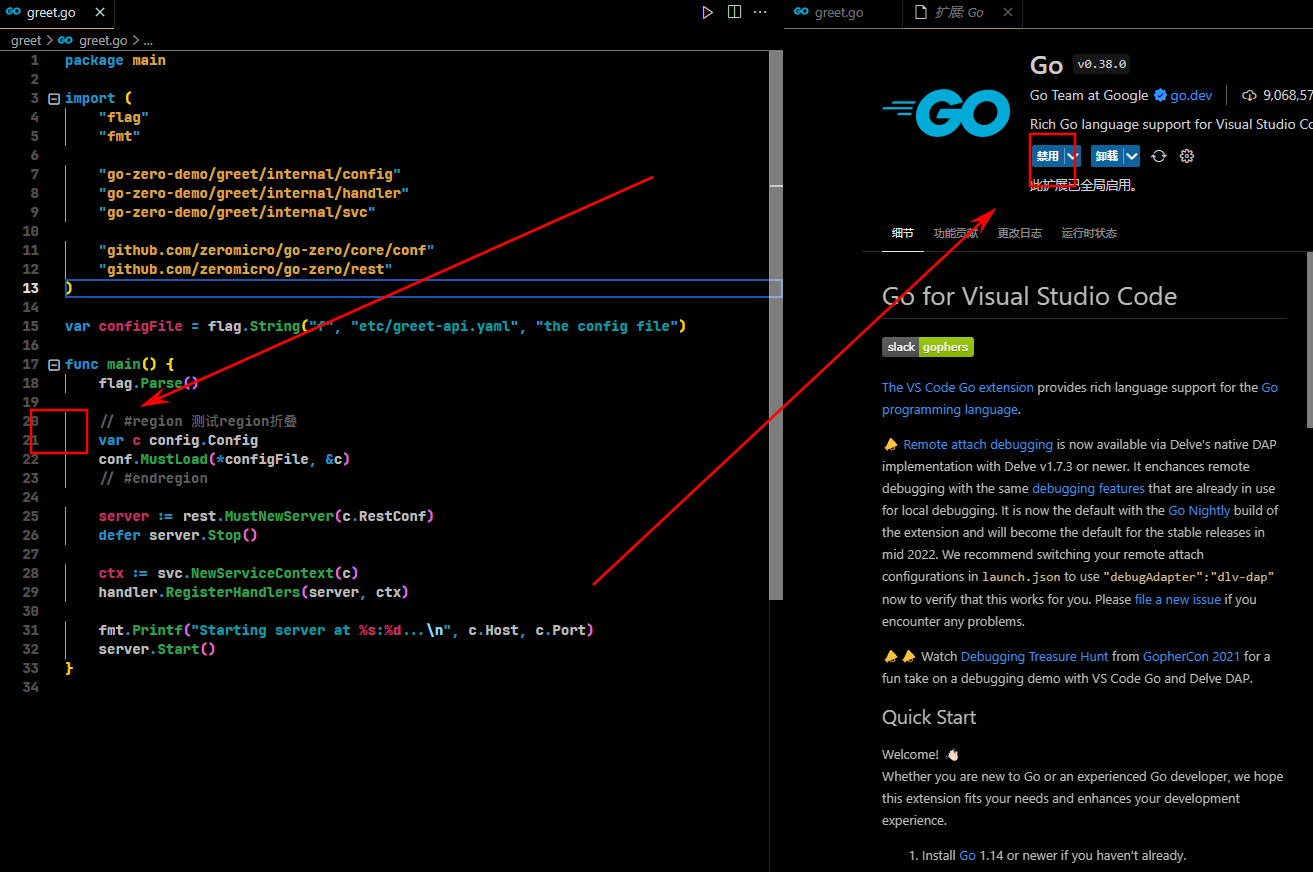Open the Go extension settings gear
The width and height of the screenshot is (1313, 872).
[x=1186, y=155]
